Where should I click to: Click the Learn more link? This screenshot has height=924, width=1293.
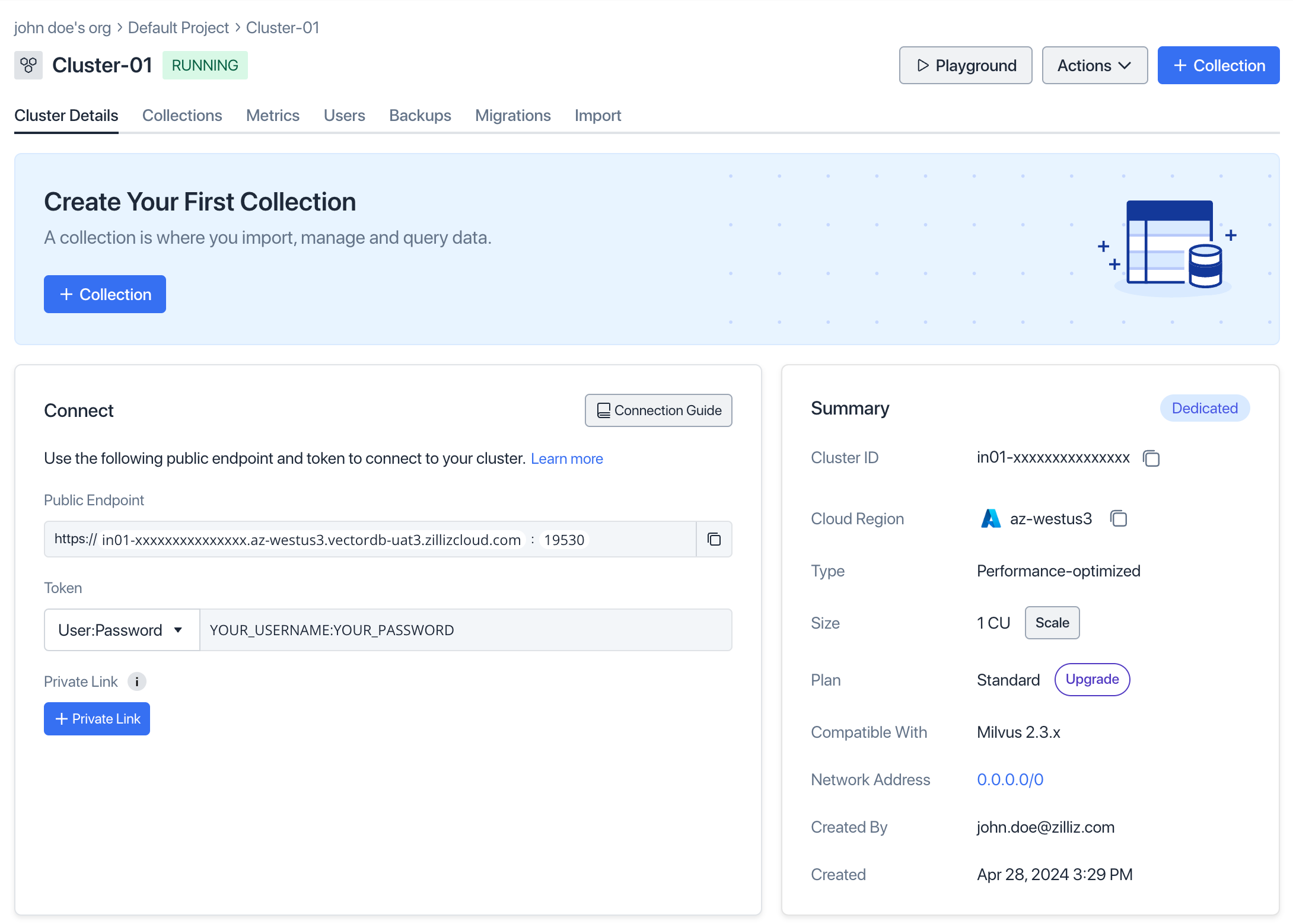pyautogui.click(x=567, y=458)
